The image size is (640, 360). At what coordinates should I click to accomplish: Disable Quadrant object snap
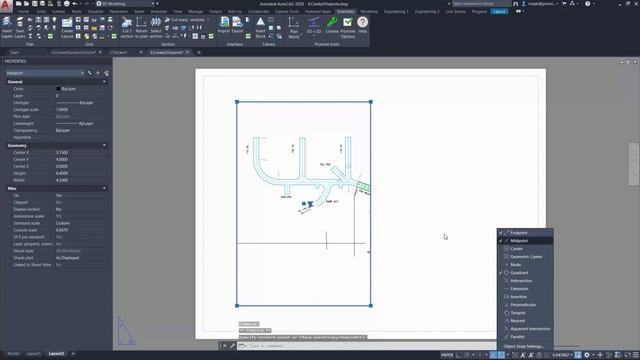point(525,273)
